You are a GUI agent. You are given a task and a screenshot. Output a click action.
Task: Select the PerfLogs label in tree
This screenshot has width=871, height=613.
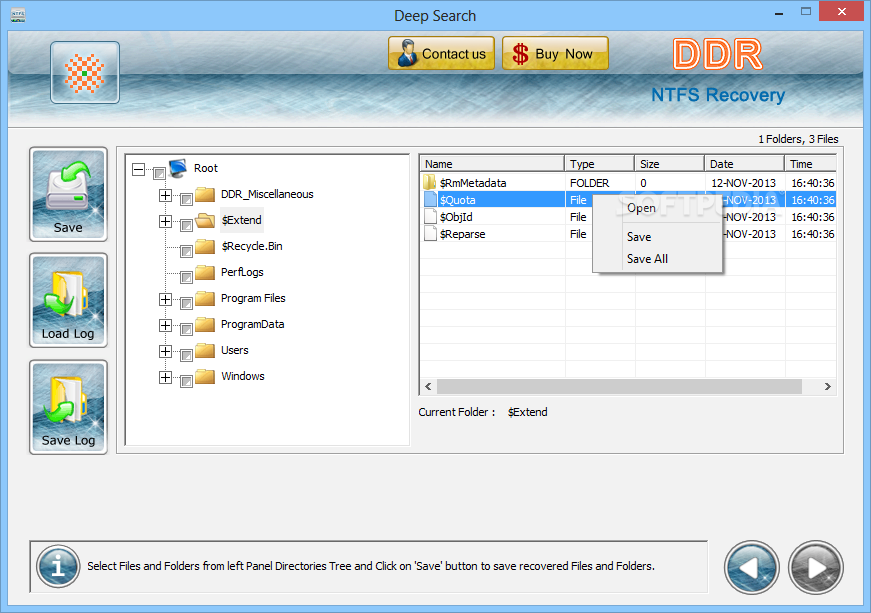click(242, 272)
